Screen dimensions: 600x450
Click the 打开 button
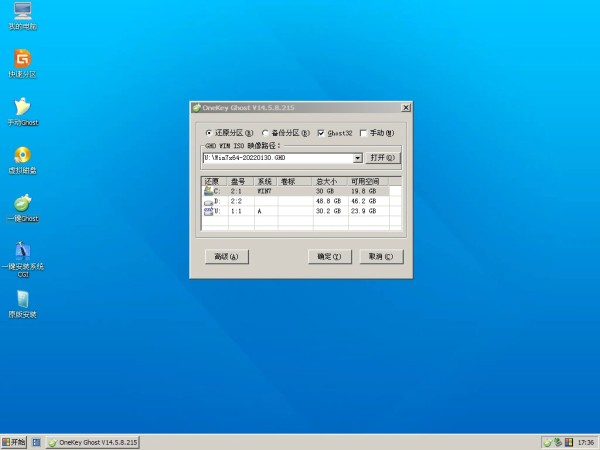click(382, 158)
